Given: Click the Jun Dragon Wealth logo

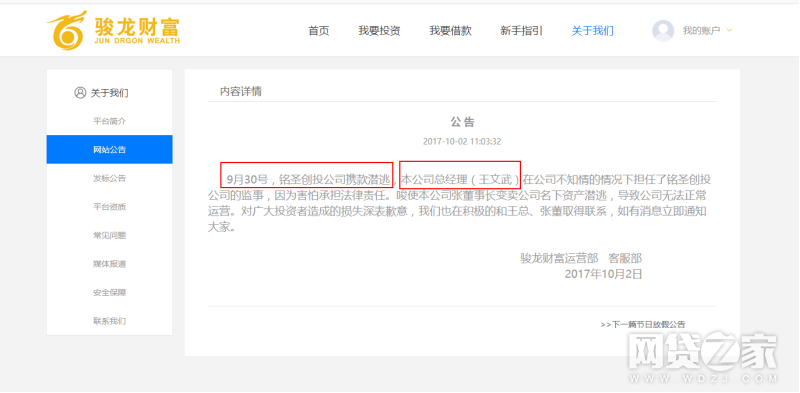Looking at the screenshot, I should click(x=113, y=30).
